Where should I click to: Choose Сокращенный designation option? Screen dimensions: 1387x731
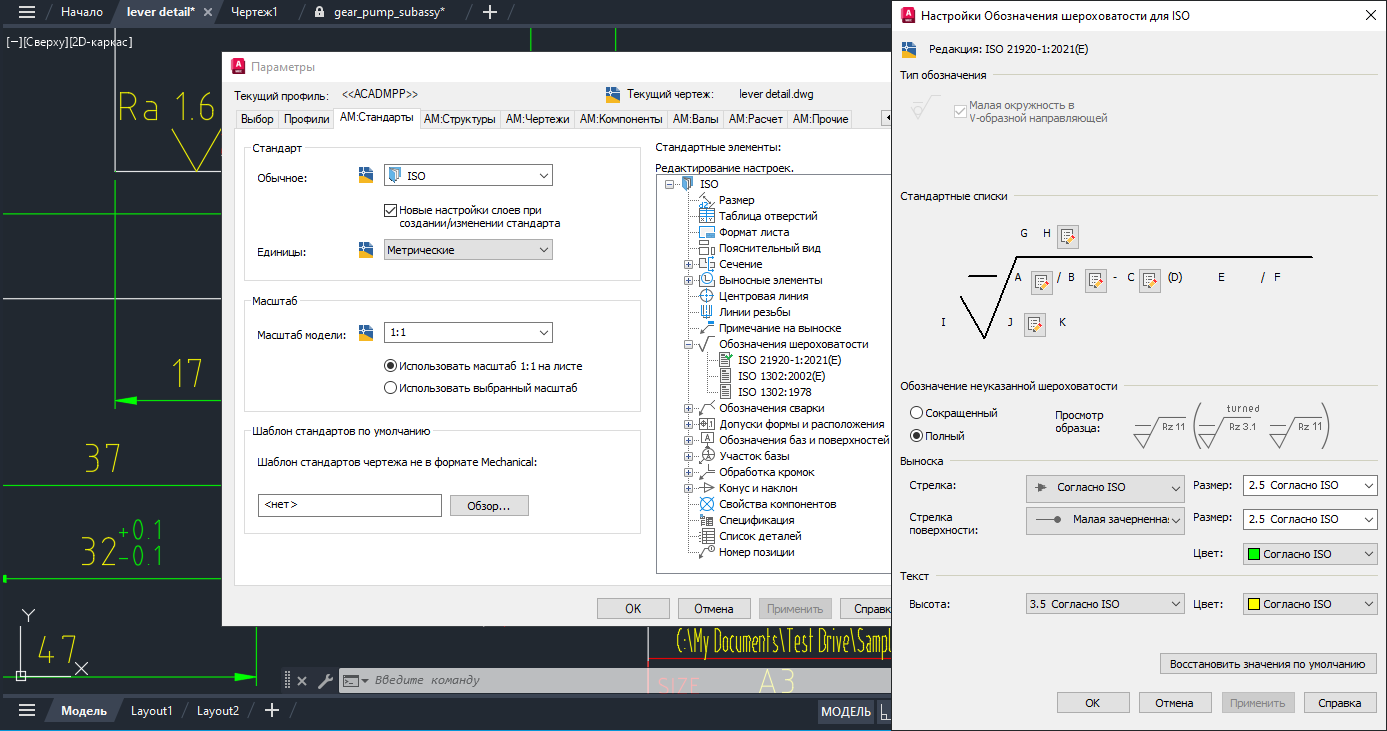[916, 413]
